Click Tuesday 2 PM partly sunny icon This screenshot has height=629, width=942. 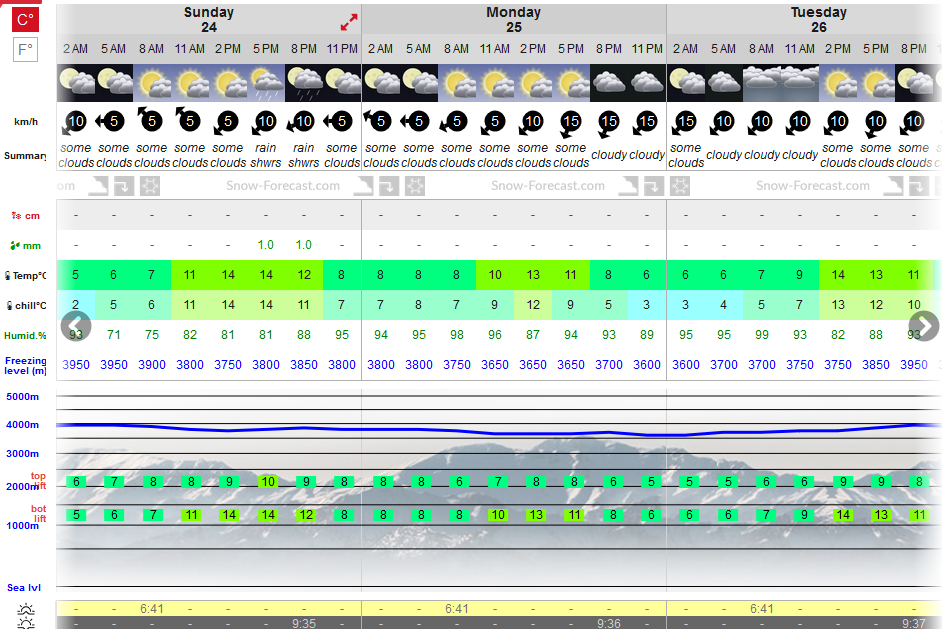838,83
